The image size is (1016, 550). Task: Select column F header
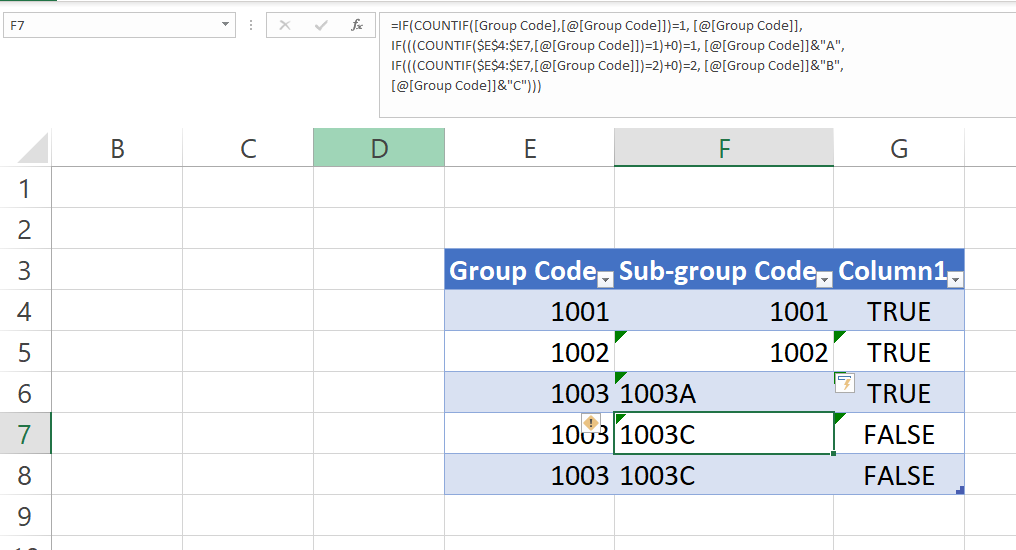point(723,149)
